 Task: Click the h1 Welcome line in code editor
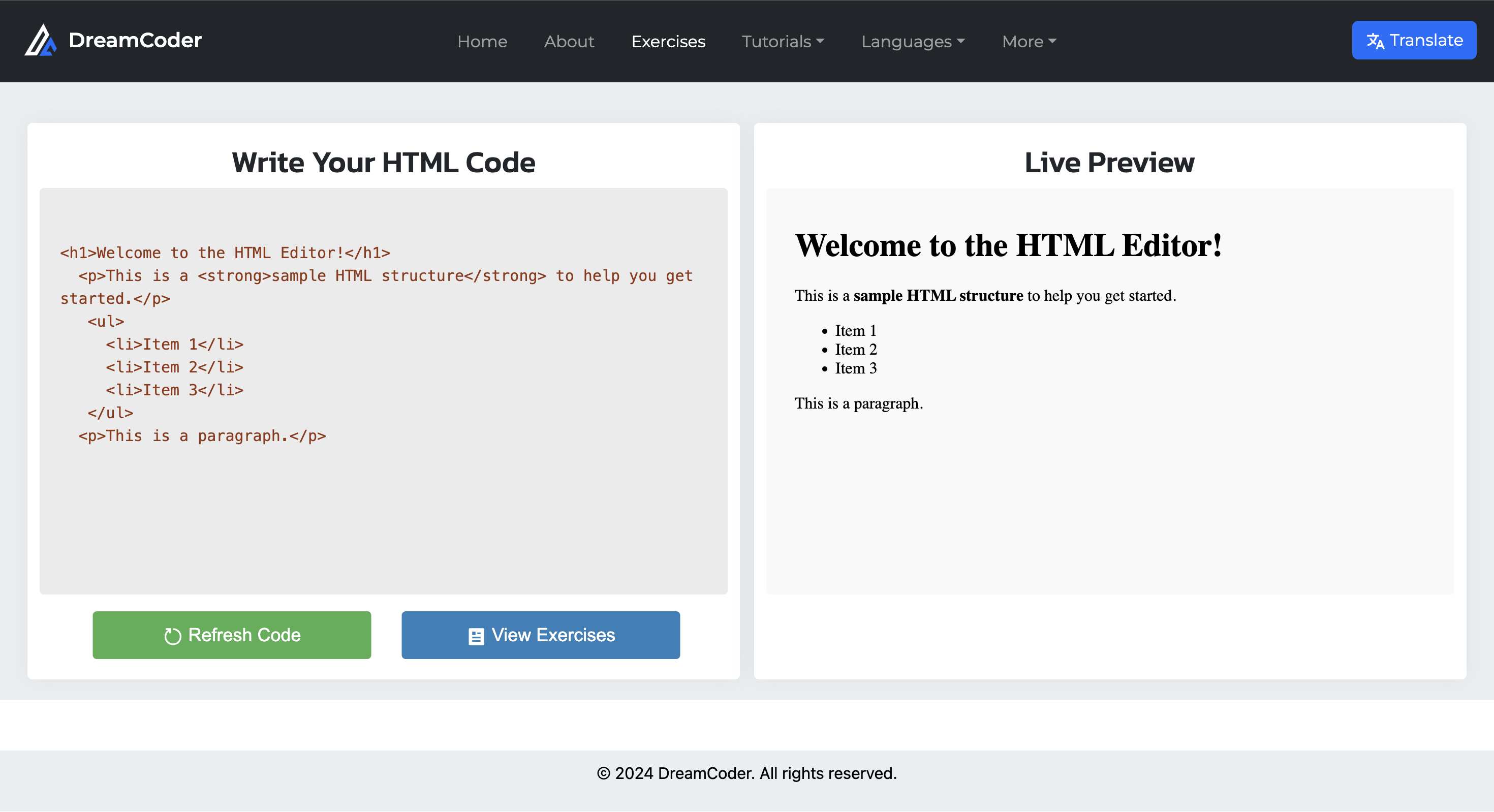coord(225,253)
